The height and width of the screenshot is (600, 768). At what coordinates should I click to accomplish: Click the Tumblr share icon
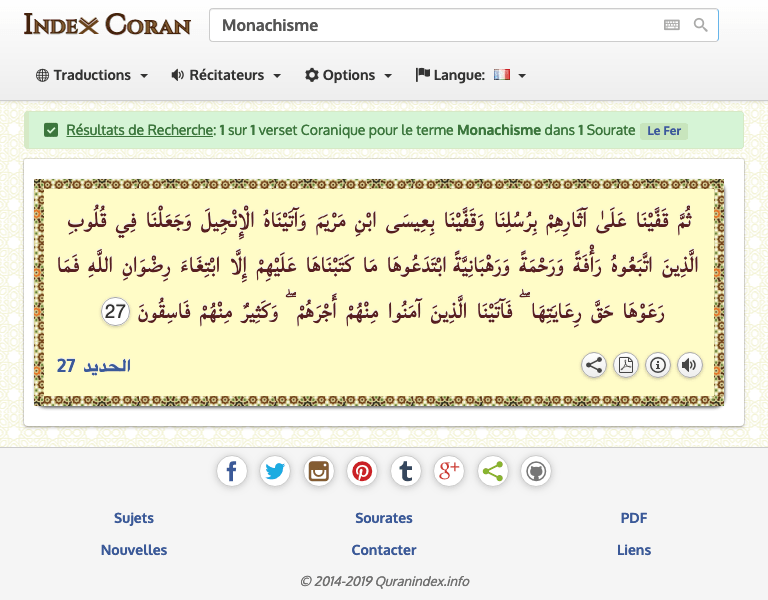pyautogui.click(x=405, y=471)
